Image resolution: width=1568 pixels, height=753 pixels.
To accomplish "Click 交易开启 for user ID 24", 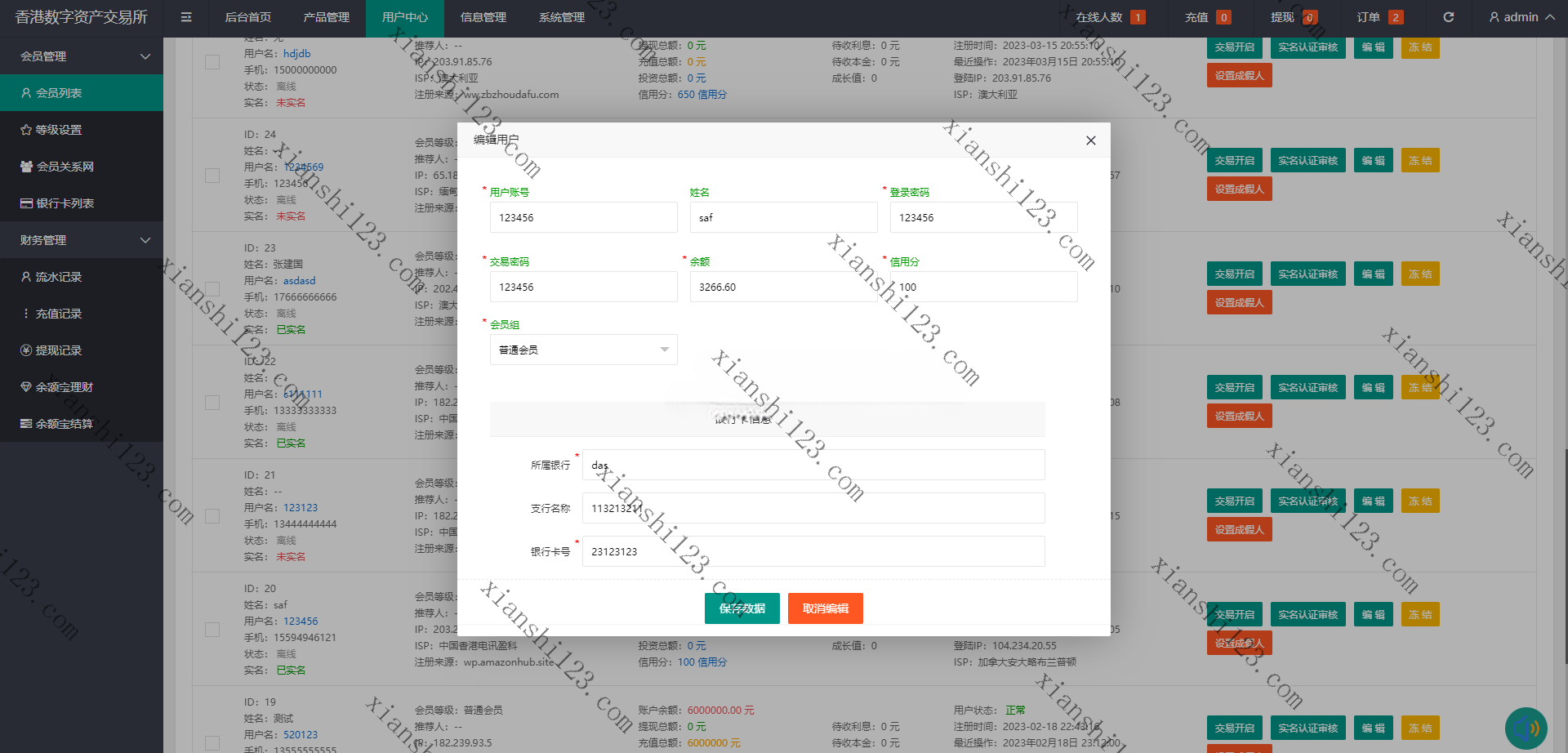I will click(x=1234, y=161).
